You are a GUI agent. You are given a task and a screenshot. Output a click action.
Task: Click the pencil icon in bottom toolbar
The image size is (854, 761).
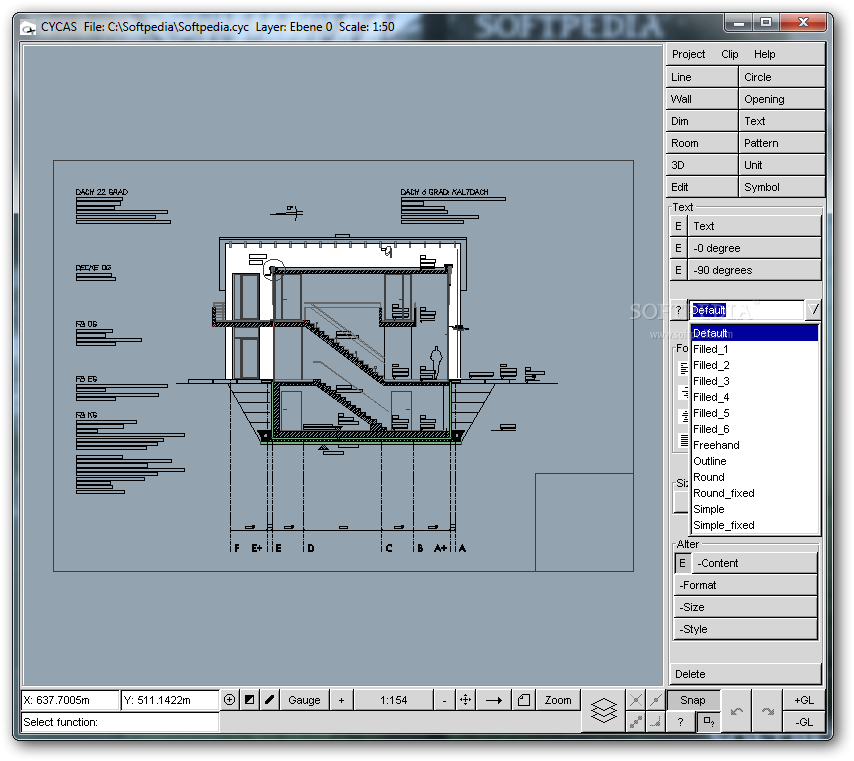coord(270,700)
